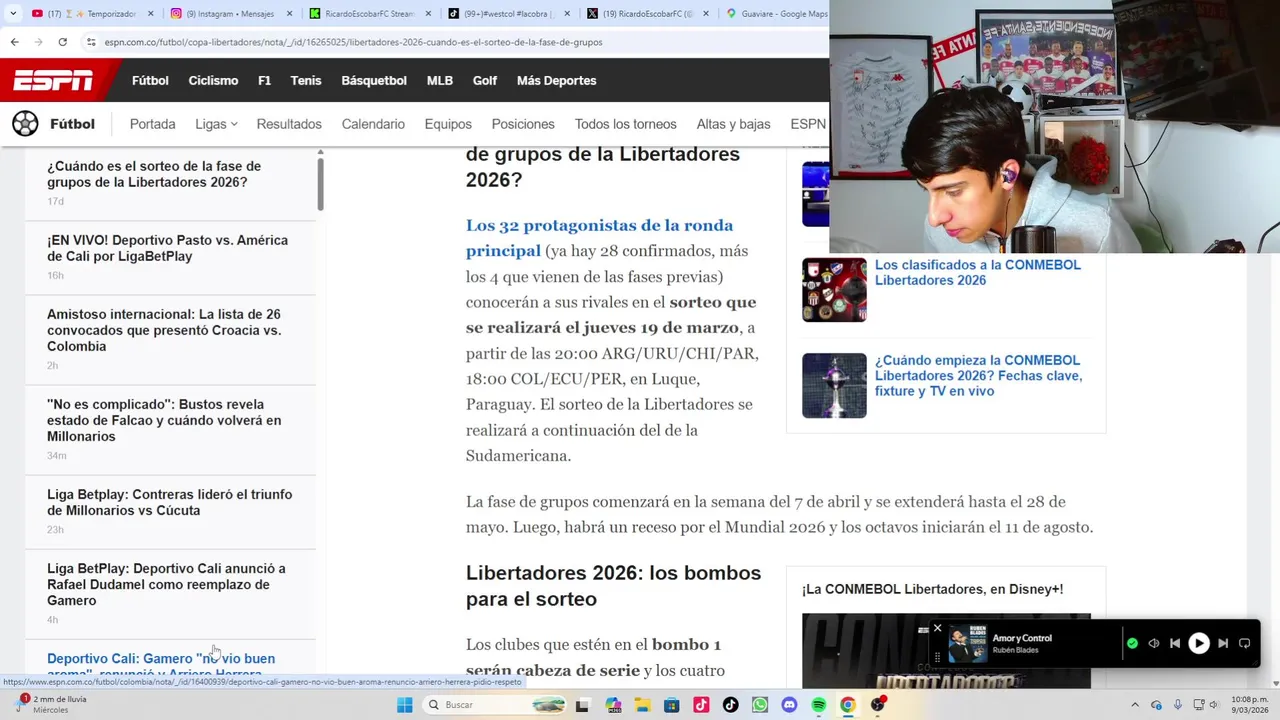Open the Discord taskbar icon
The height and width of the screenshot is (720, 1280).
tap(789, 705)
